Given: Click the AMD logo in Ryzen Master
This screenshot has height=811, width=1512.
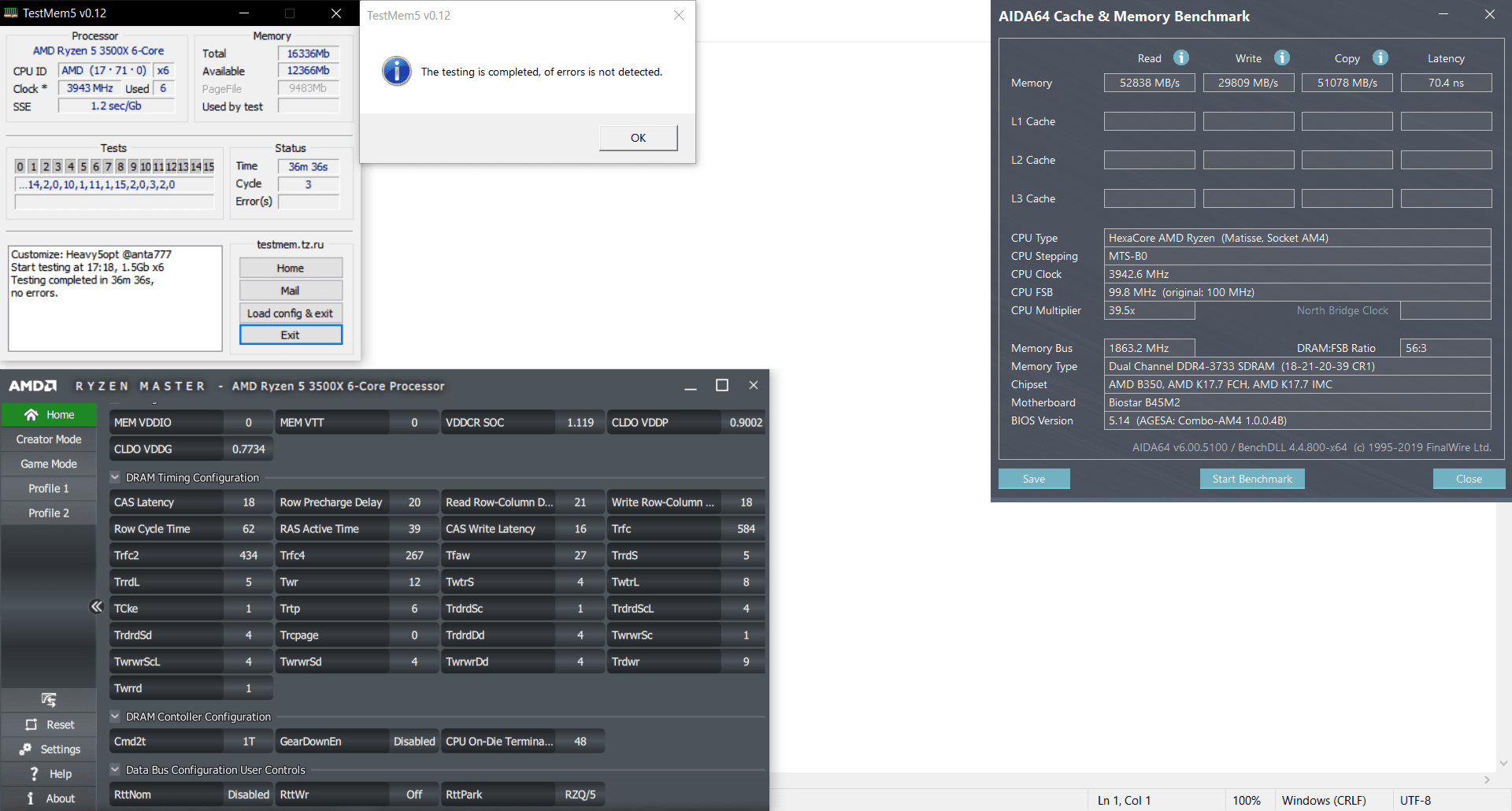Looking at the screenshot, I should click(32, 386).
